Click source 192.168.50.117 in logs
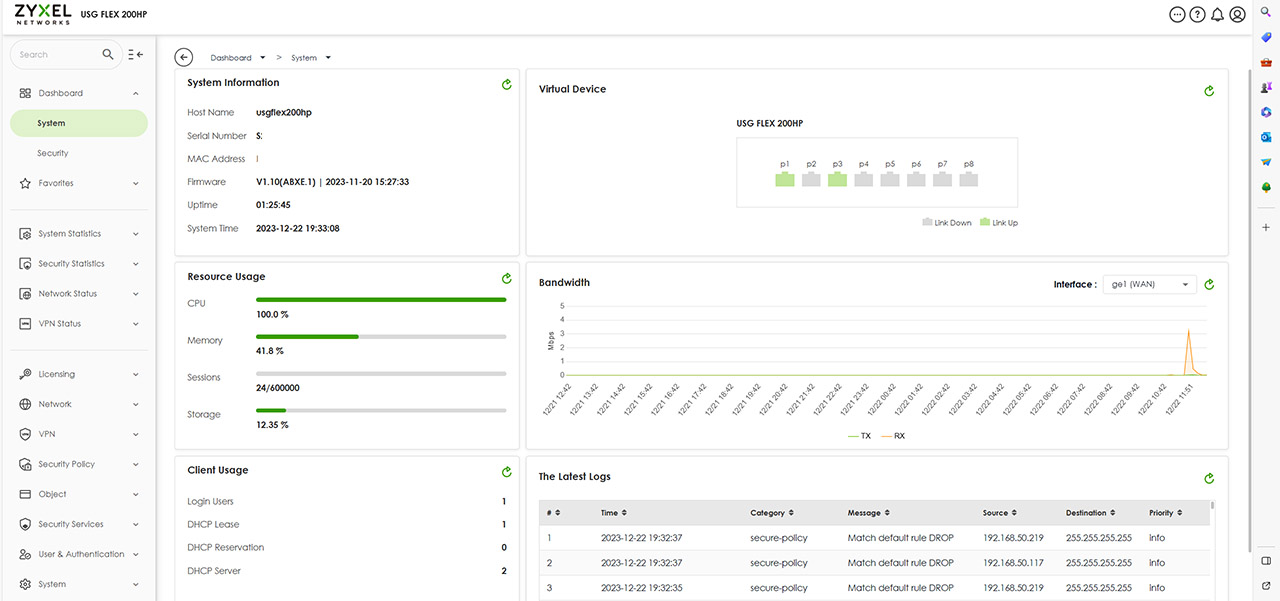Screen dimensions: 1280x601 click(x=1014, y=563)
